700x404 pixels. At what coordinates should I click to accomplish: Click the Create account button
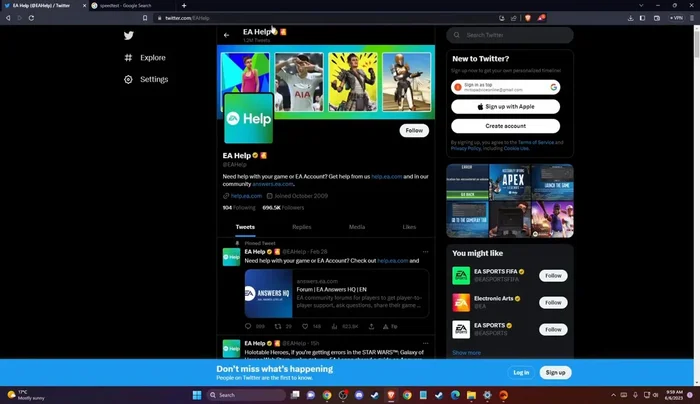click(505, 126)
